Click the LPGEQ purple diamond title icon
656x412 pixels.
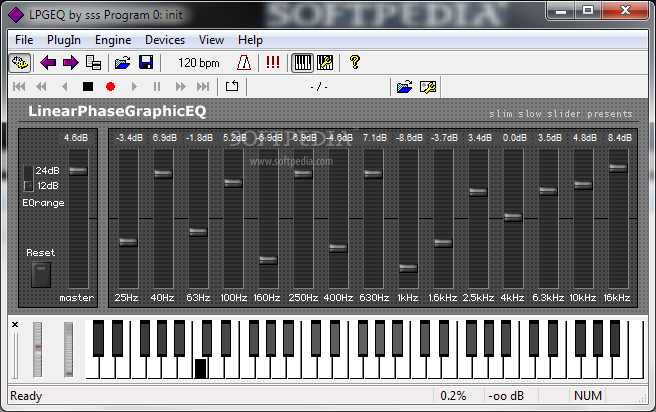coord(16,15)
